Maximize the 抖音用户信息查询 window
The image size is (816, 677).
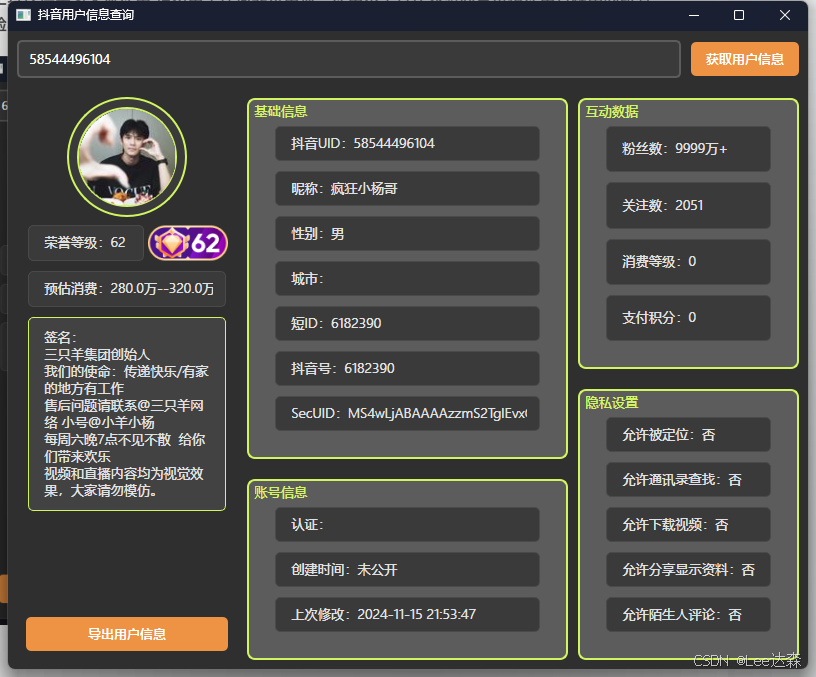pyautogui.click(x=738, y=15)
